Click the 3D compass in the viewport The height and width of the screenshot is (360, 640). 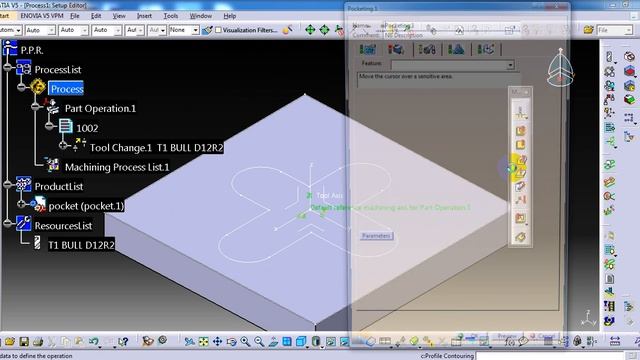pyautogui.click(x=560, y=68)
